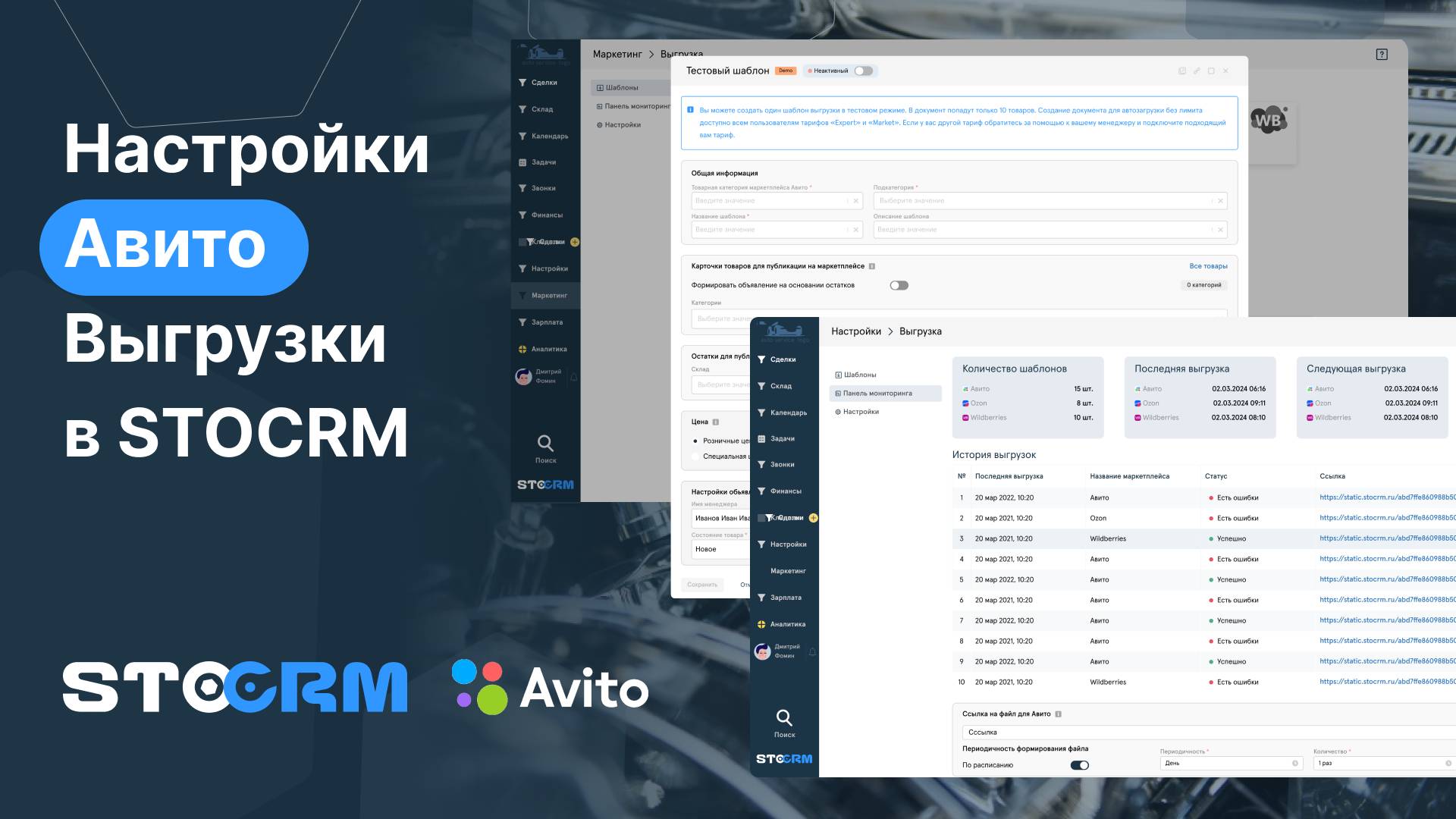Screen dimensions: 1456x819
Task: Select Шаблоны in the front Настройки window
Action: click(x=855, y=375)
